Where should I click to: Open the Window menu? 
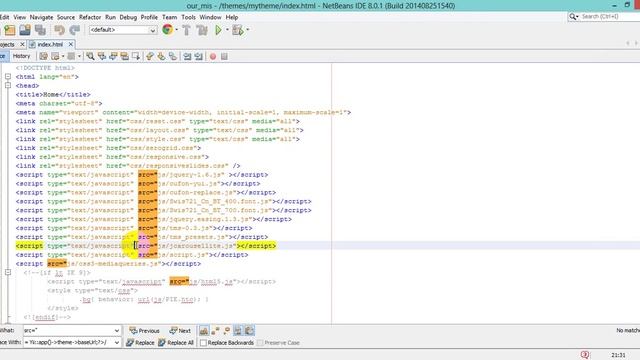point(210,17)
